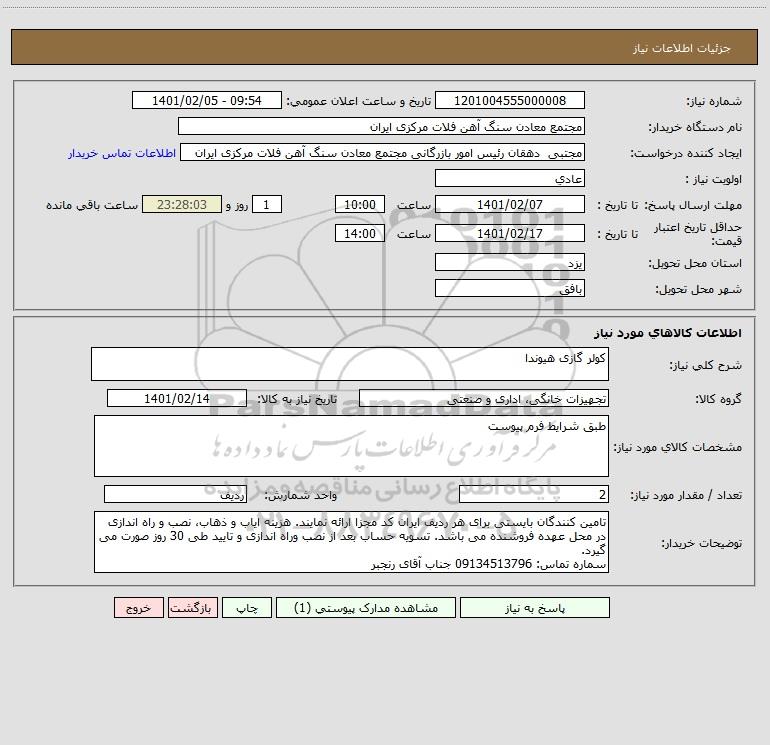Click the شرح کلی نیاز text area

[350, 364]
